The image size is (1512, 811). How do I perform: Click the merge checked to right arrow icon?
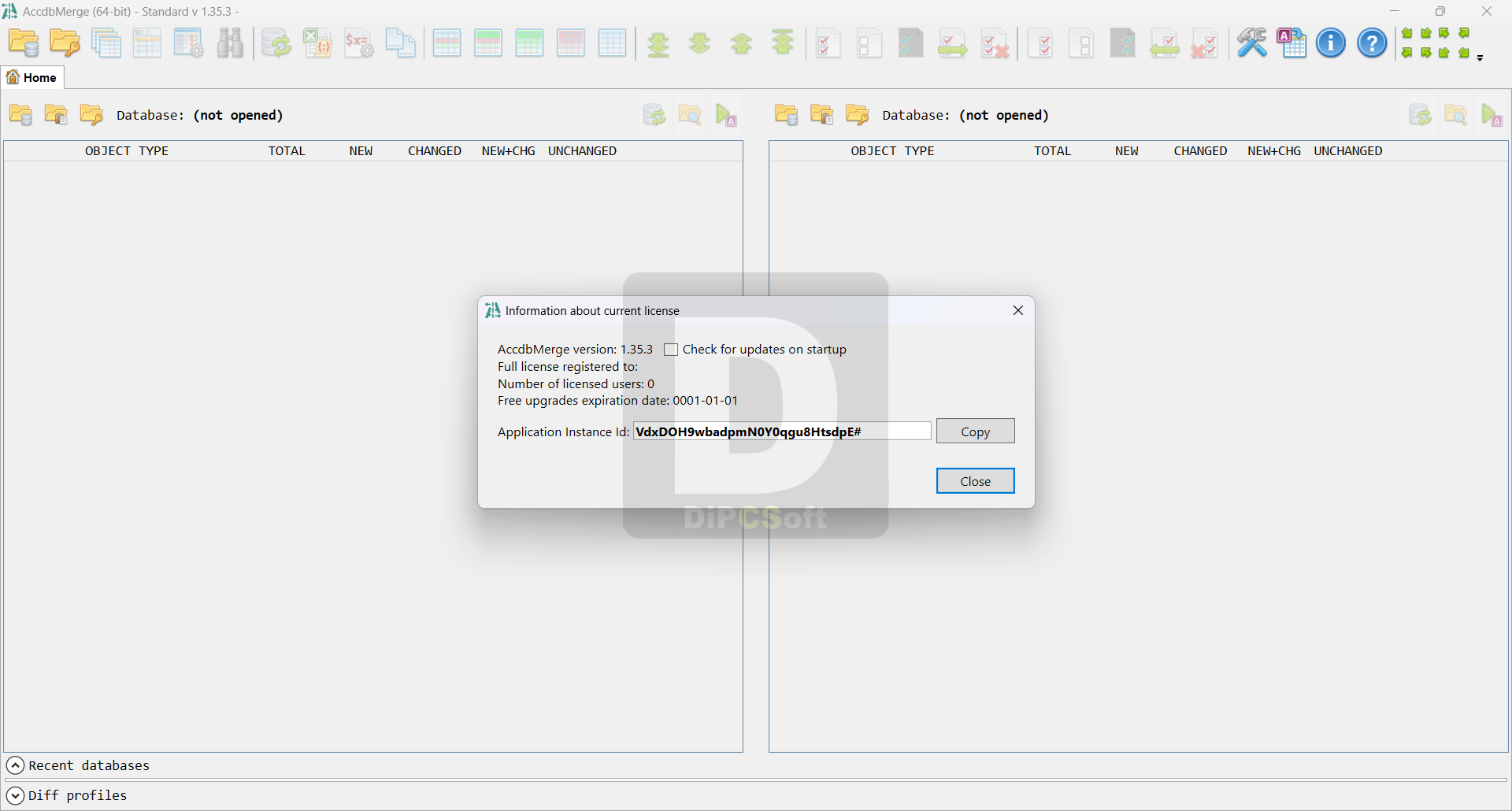[x=952, y=44]
